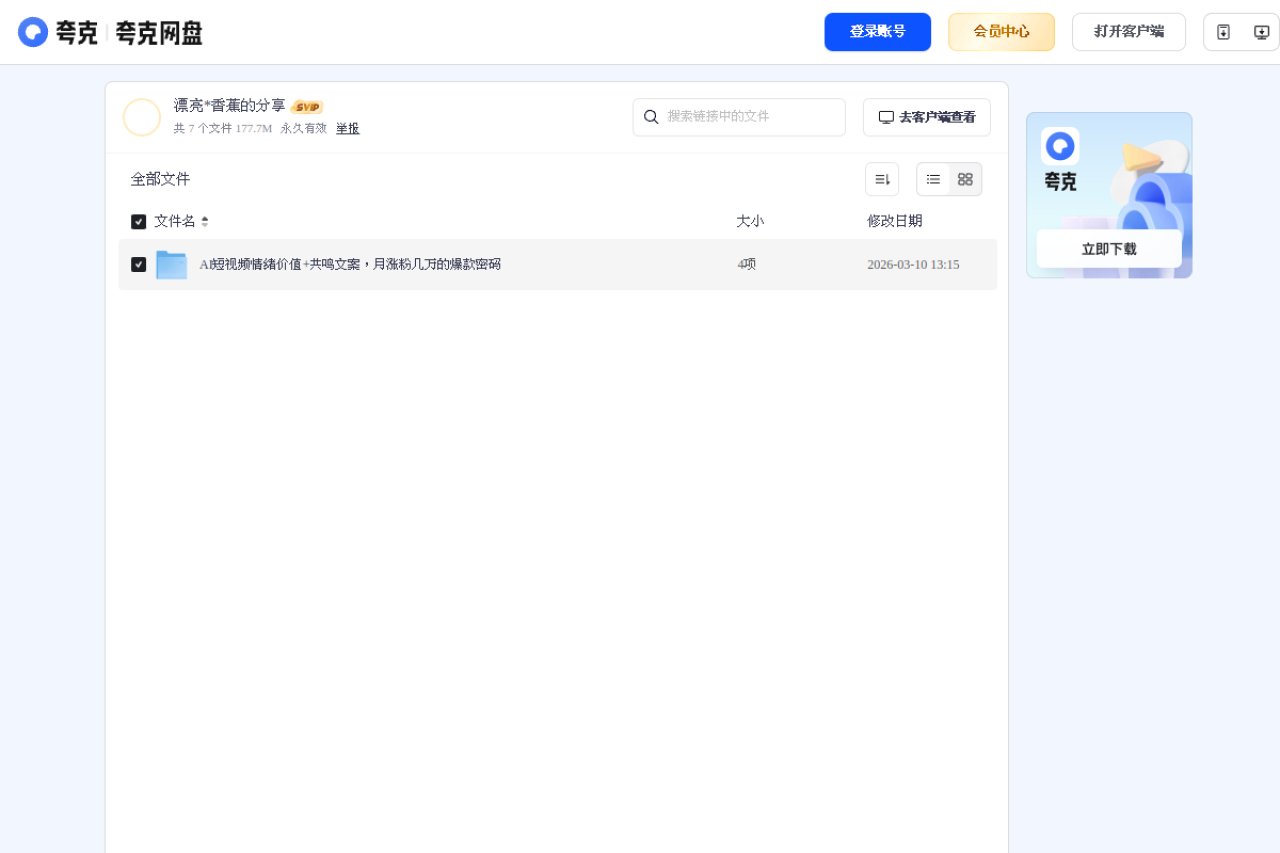Click the 去客户端查看 button
This screenshot has height=853, width=1280.
tap(926, 117)
